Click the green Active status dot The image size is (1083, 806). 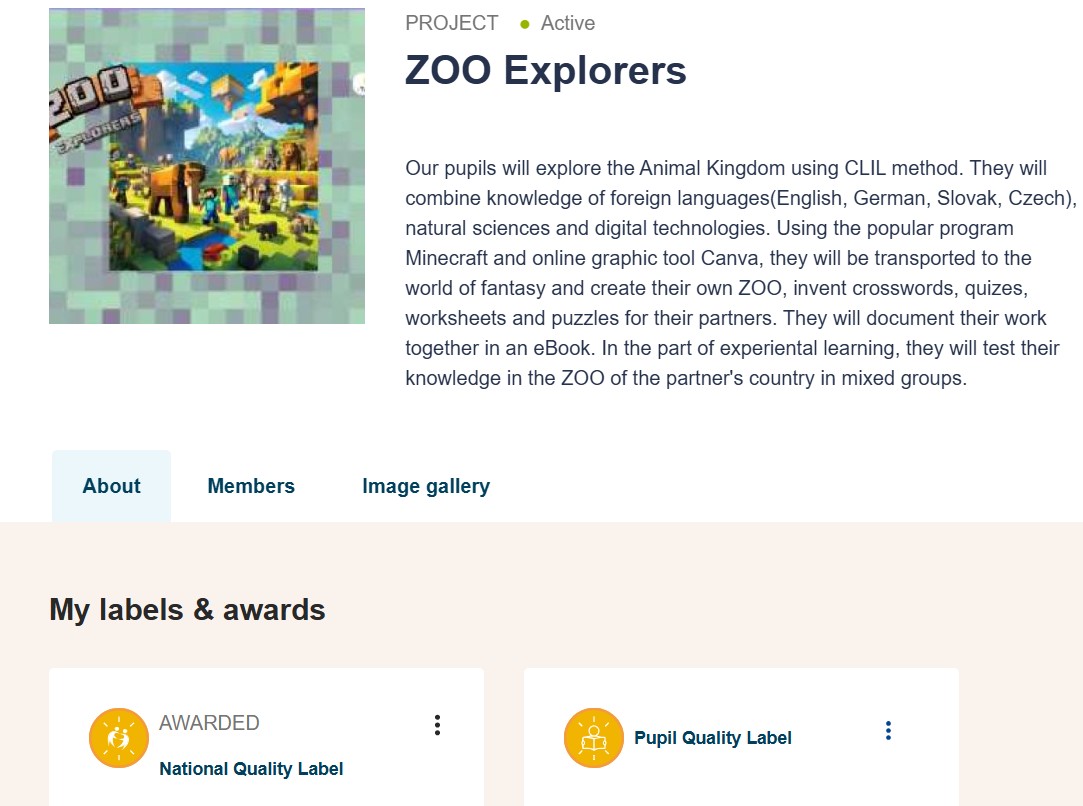click(525, 24)
